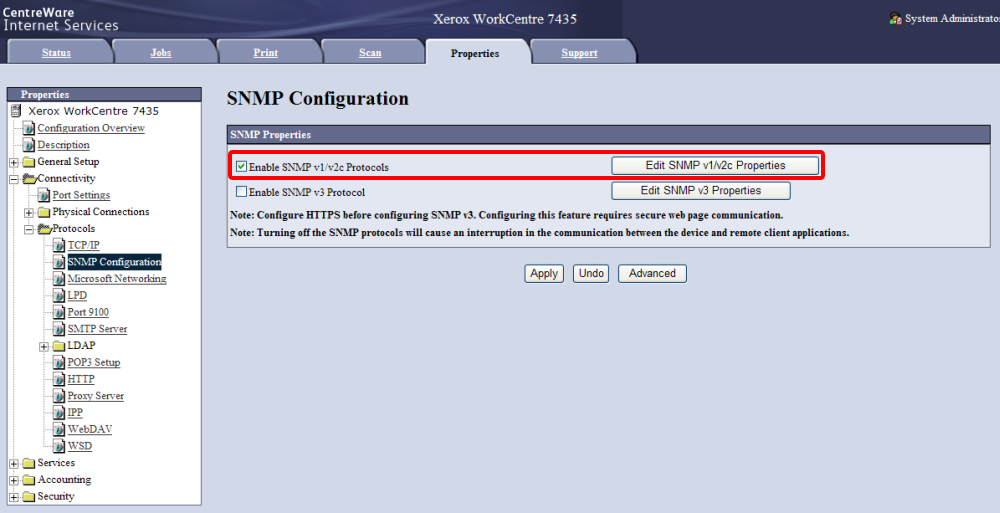Switch to the Status tab
The image size is (1000, 513).
tap(56, 53)
